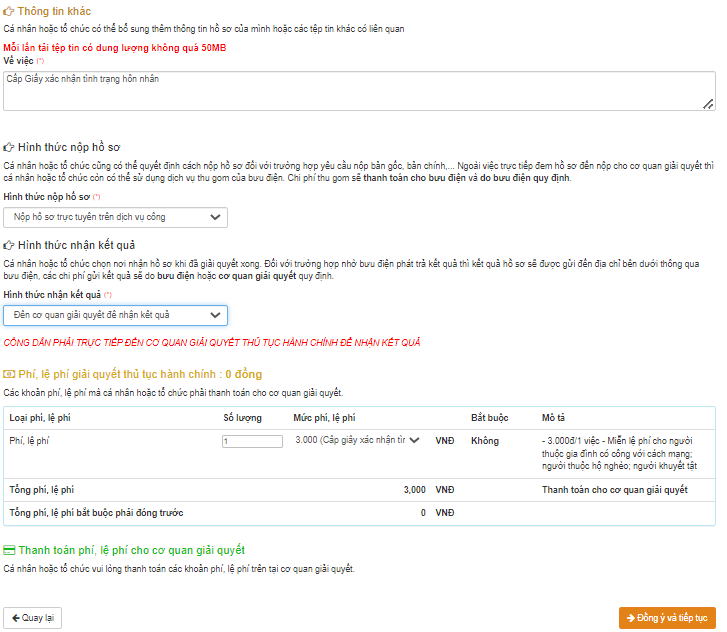Click the hand icon beside Hình thức nộp hồ sơ heading

click(9, 146)
